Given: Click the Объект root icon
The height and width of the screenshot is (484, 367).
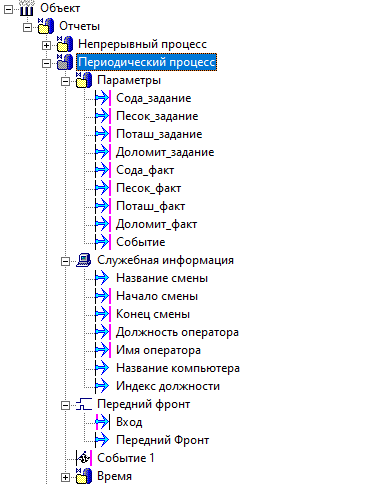Looking at the screenshot, I should click(x=27, y=8).
